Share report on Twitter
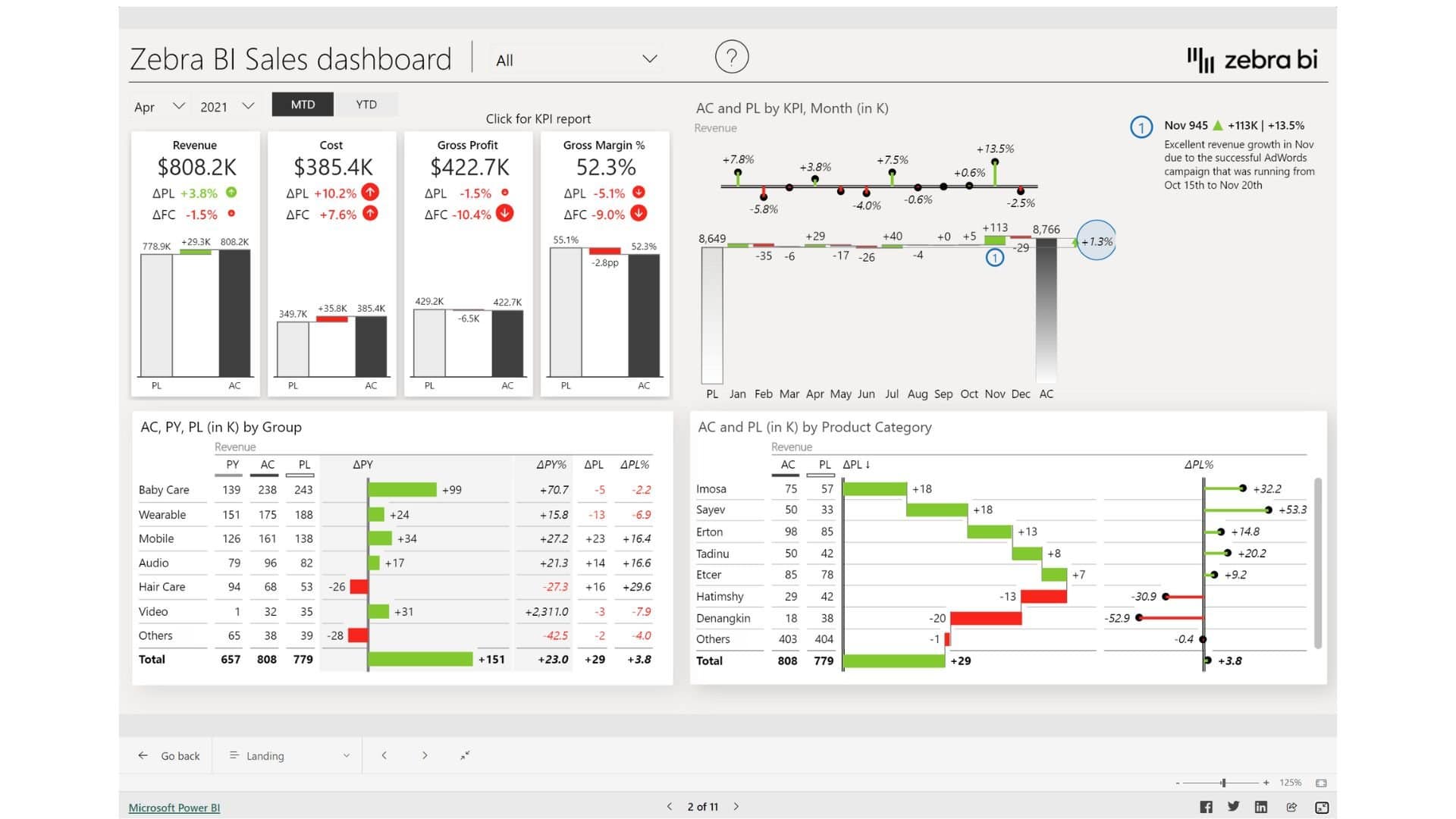1456x819 pixels. pos(1234,807)
